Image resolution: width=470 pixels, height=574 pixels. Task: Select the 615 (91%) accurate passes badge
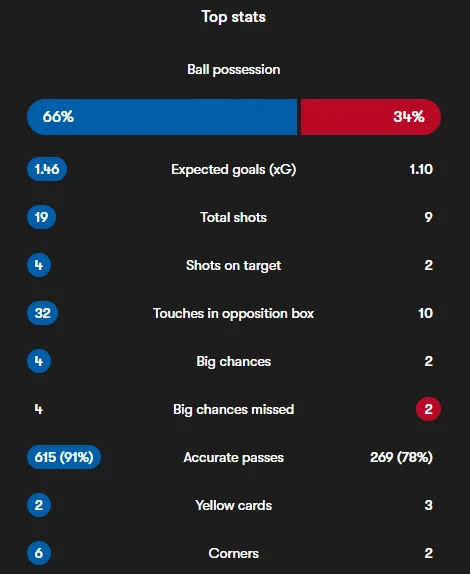[x=64, y=457]
